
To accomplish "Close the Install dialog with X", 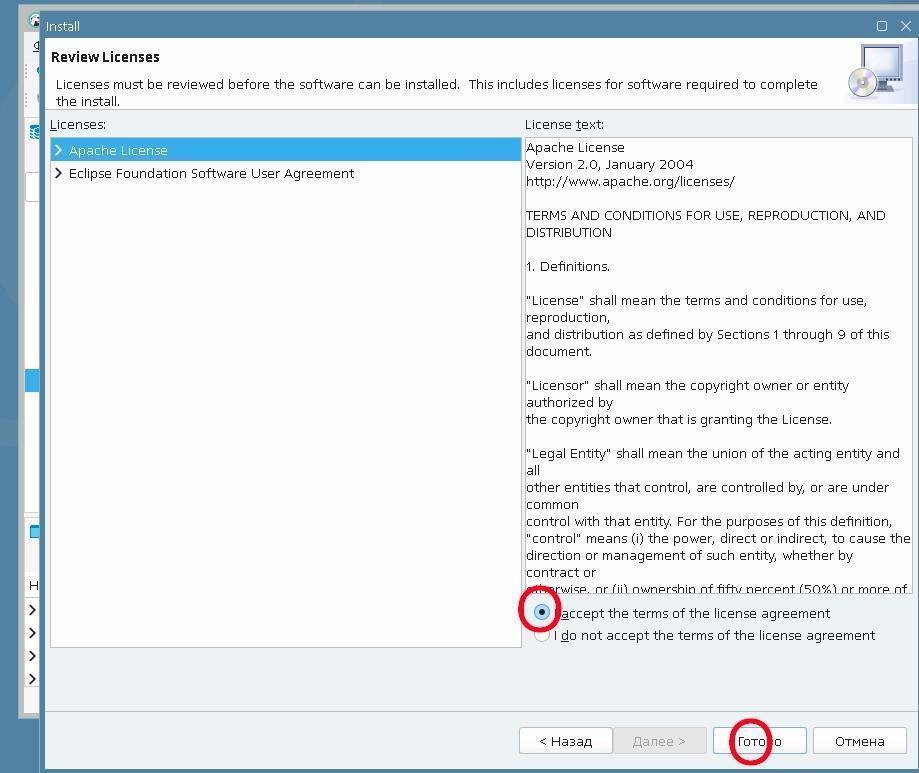I will 905,26.
